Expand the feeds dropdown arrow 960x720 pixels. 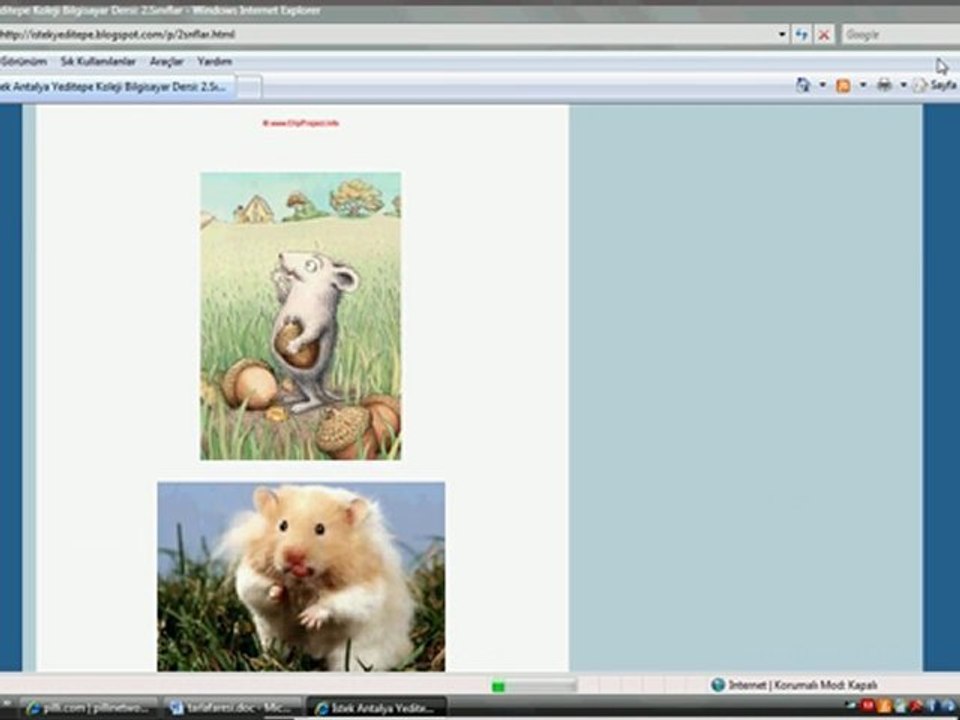pos(863,85)
